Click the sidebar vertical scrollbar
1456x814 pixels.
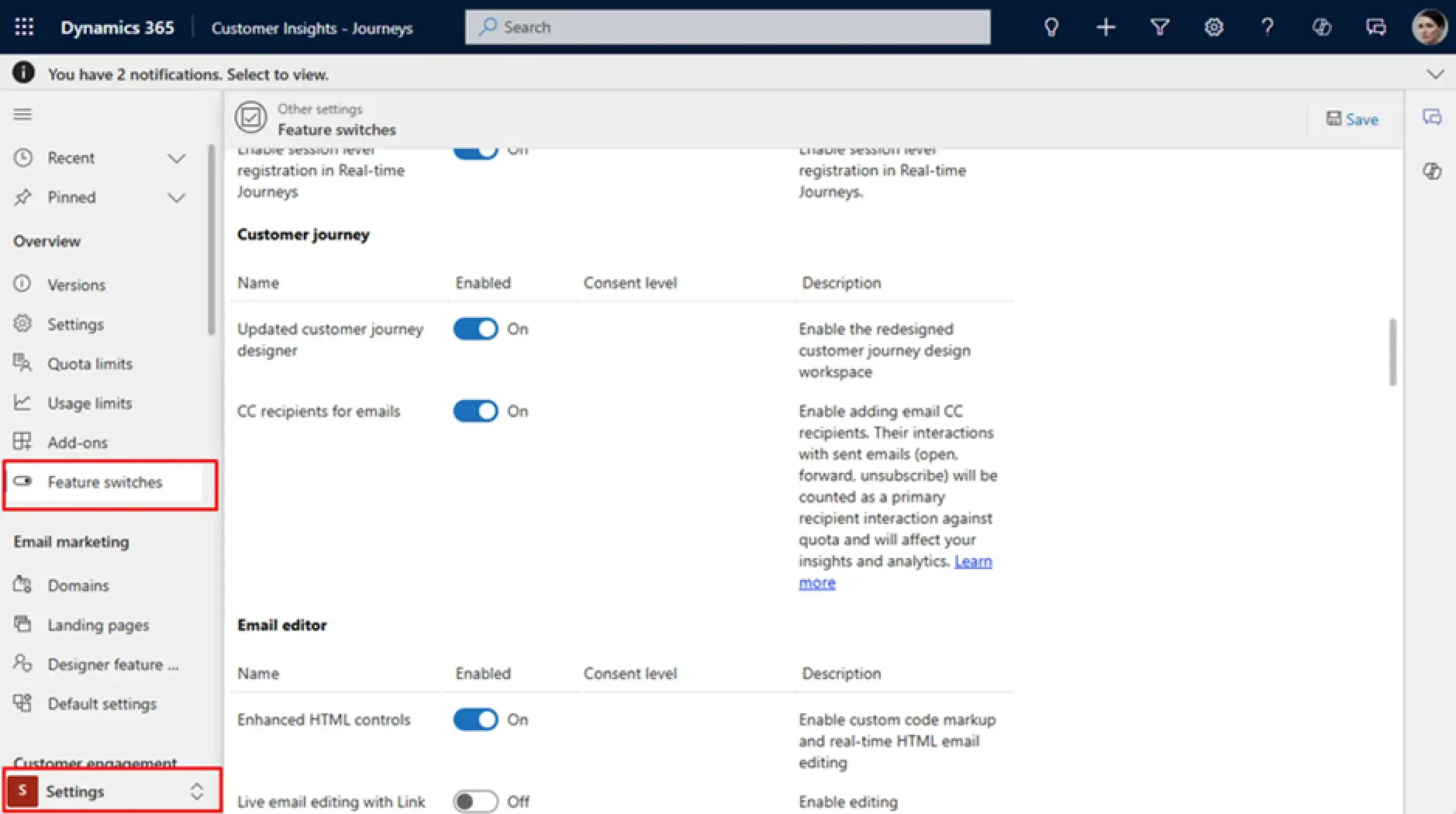click(x=211, y=240)
